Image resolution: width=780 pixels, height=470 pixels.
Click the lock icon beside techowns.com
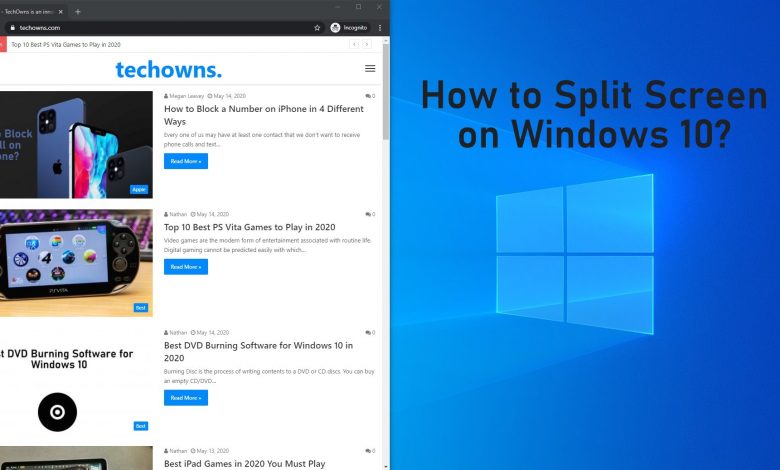click(12, 28)
